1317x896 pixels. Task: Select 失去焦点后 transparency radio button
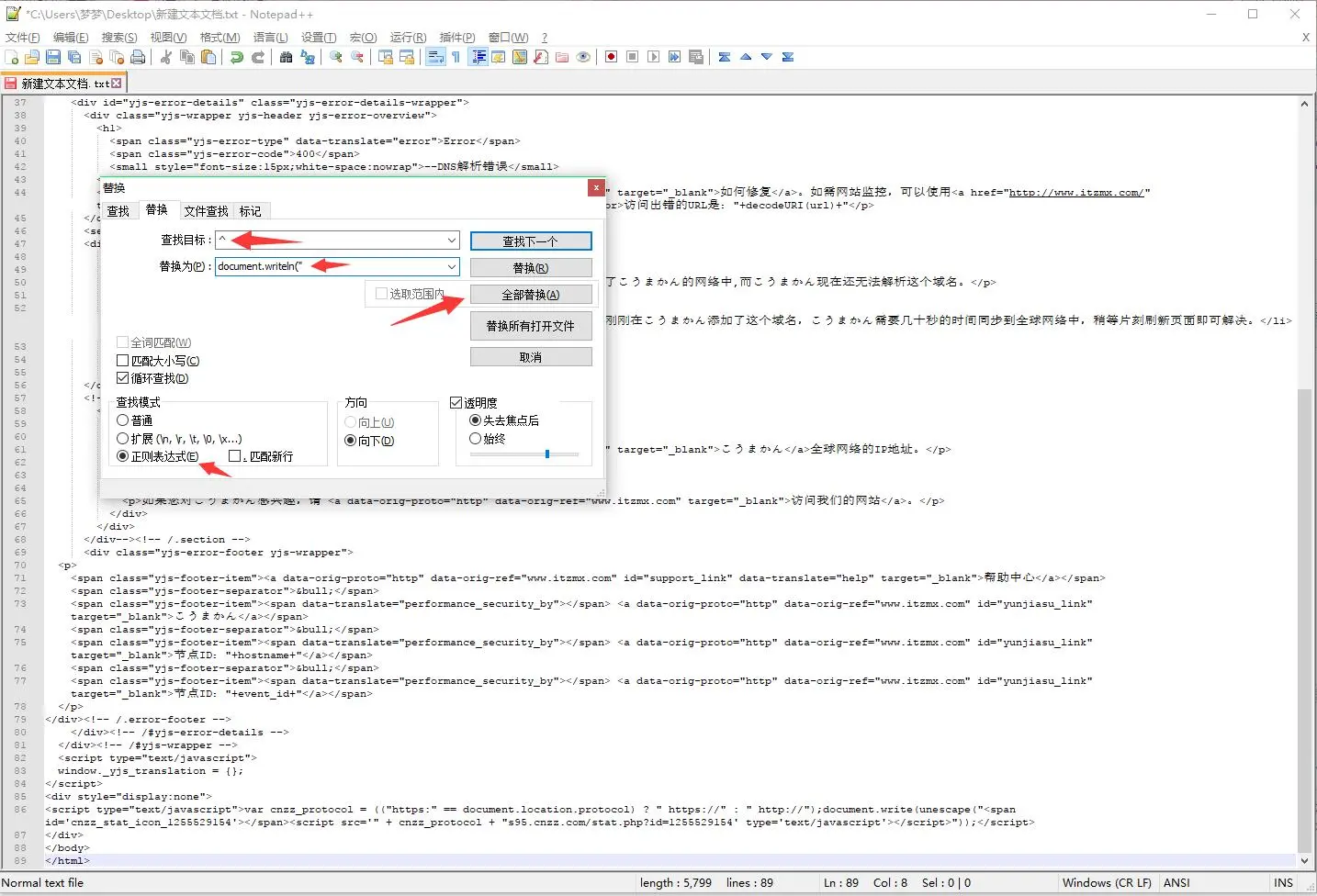coord(475,420)
